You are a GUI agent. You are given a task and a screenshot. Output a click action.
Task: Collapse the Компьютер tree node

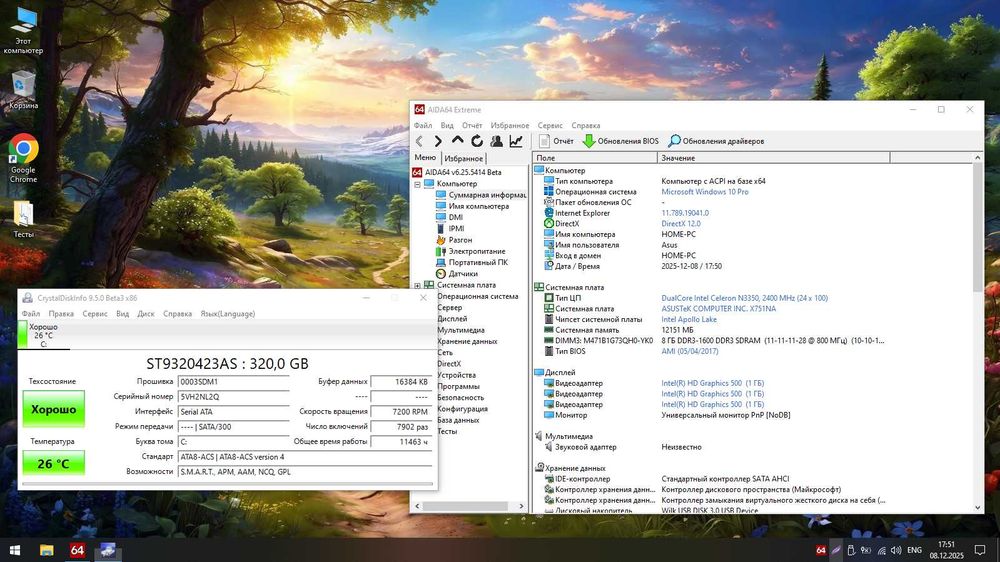pos(417,184)
